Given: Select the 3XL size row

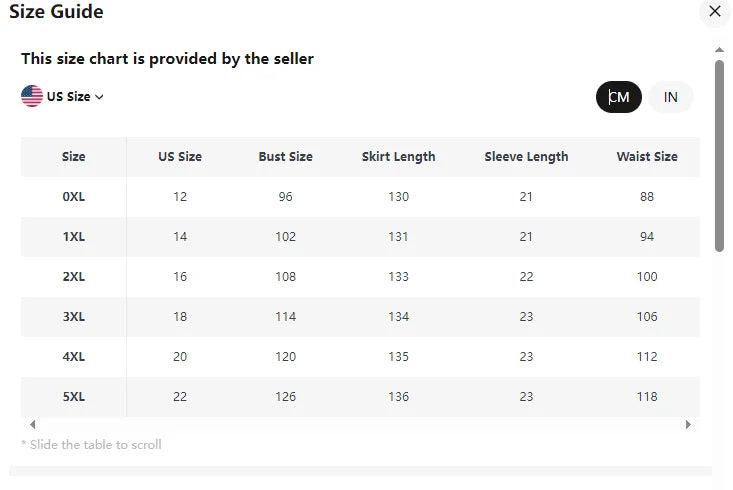Looking at the screenshot, I should [x=360, y=317].
